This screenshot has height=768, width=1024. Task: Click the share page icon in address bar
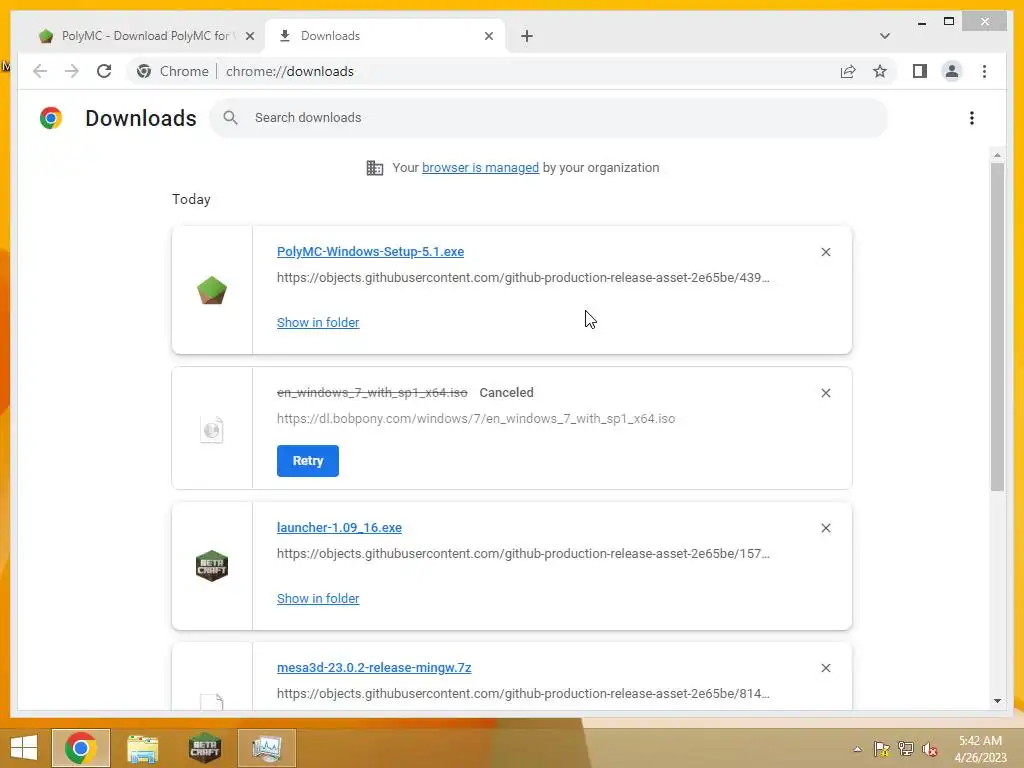848,71
